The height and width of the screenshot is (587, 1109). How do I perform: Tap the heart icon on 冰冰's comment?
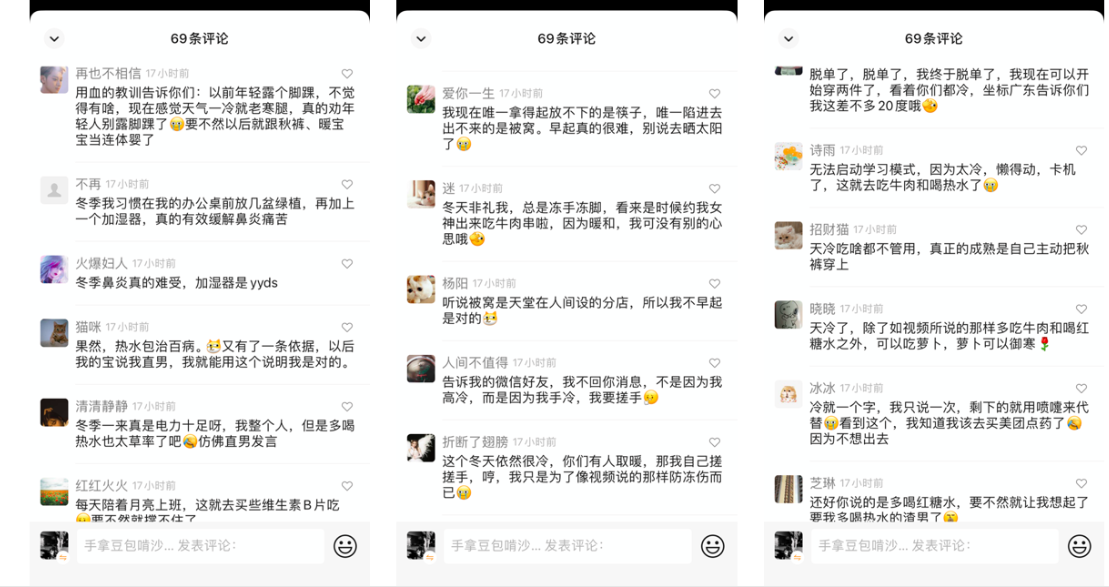pos(1081,388)
